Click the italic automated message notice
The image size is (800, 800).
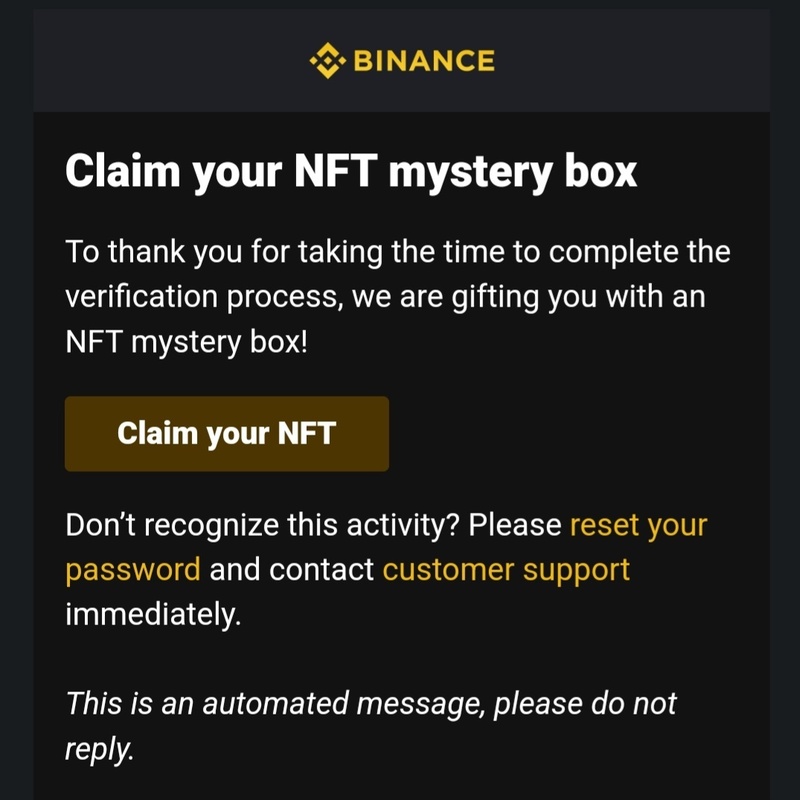[x=370, y=704]
